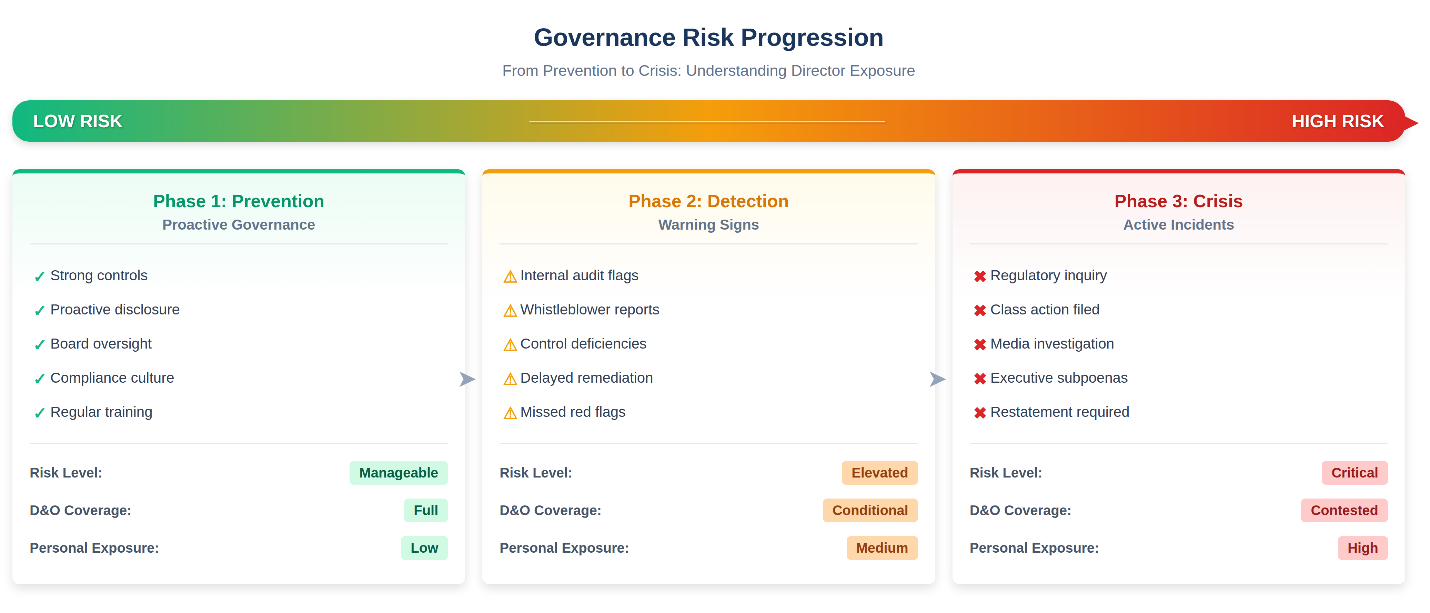Click the arrow between Prevention and Detection

point(467,379)
